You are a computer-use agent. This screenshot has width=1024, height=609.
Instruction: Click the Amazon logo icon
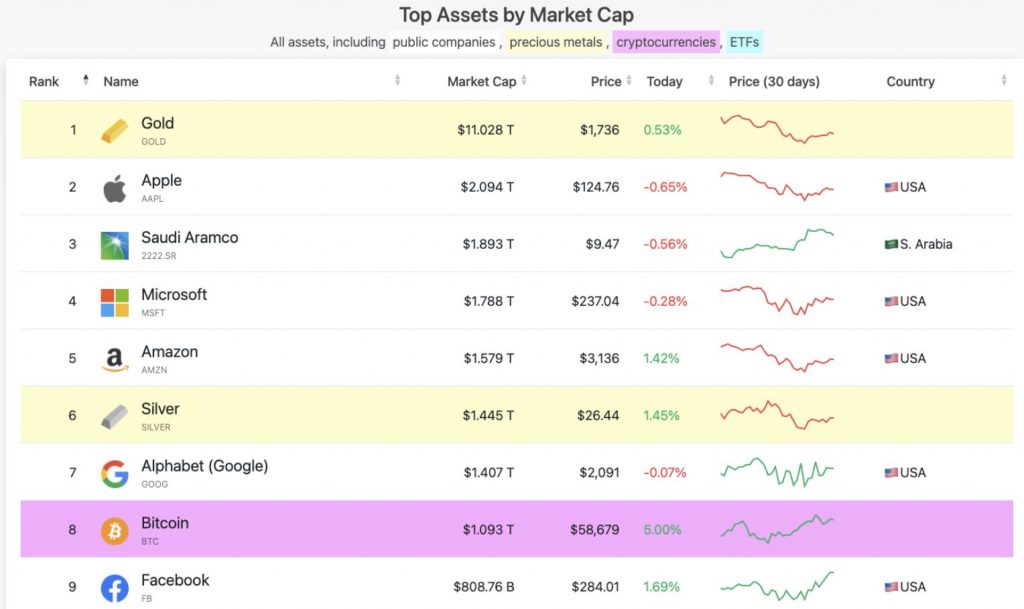[x=115, y=359]
